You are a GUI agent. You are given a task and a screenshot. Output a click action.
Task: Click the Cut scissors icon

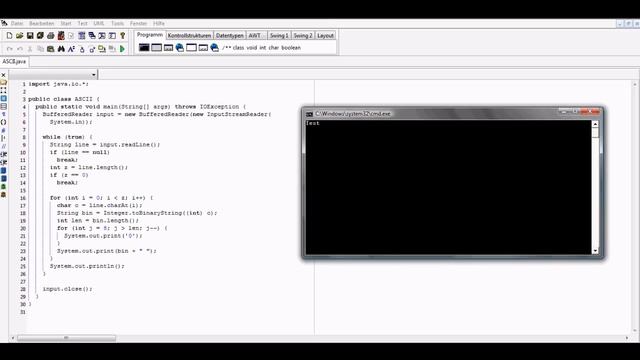(x=30, y=49)
